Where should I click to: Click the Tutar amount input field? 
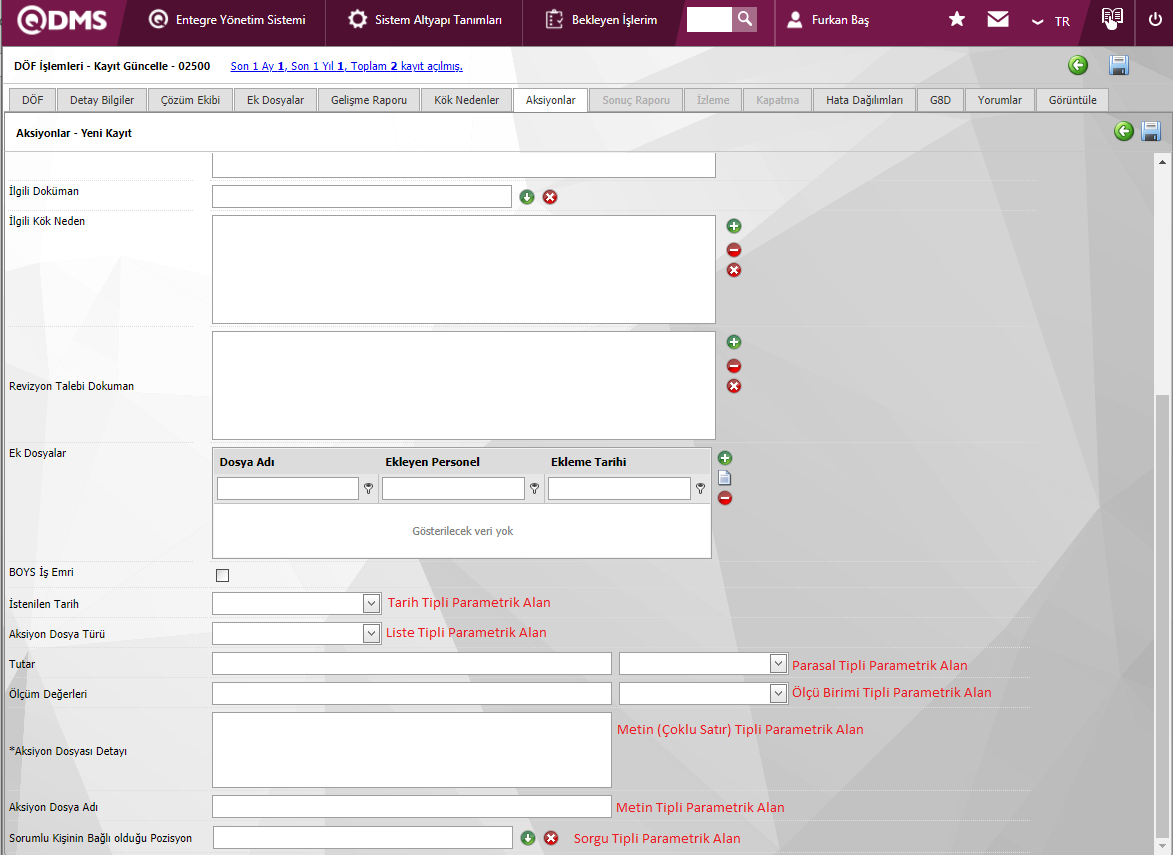click(x=411, y=664)
